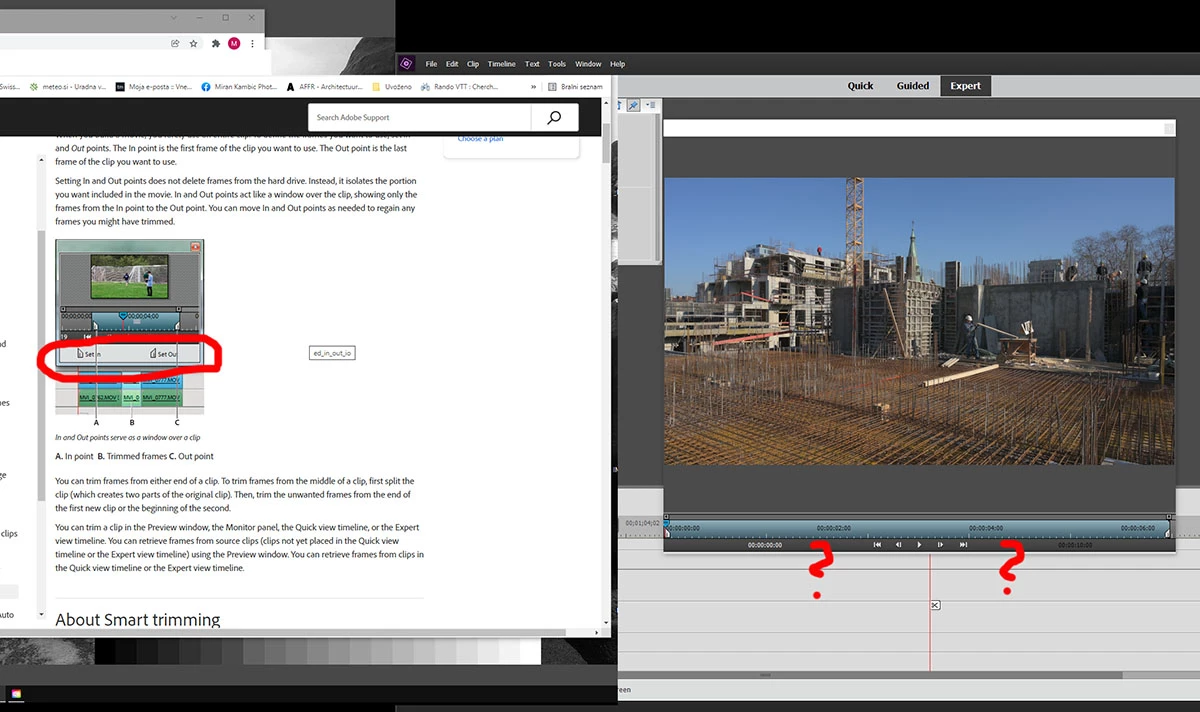Click the magnifier search button on Adobe page
This screenshot has width=1200, height=712.
coord(555,118)
